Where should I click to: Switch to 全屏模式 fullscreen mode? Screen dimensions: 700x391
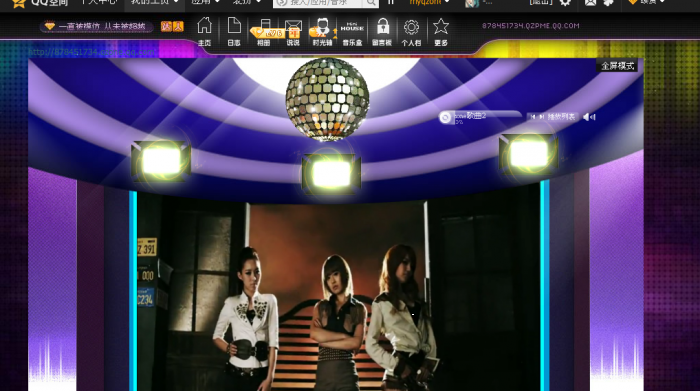617,66
